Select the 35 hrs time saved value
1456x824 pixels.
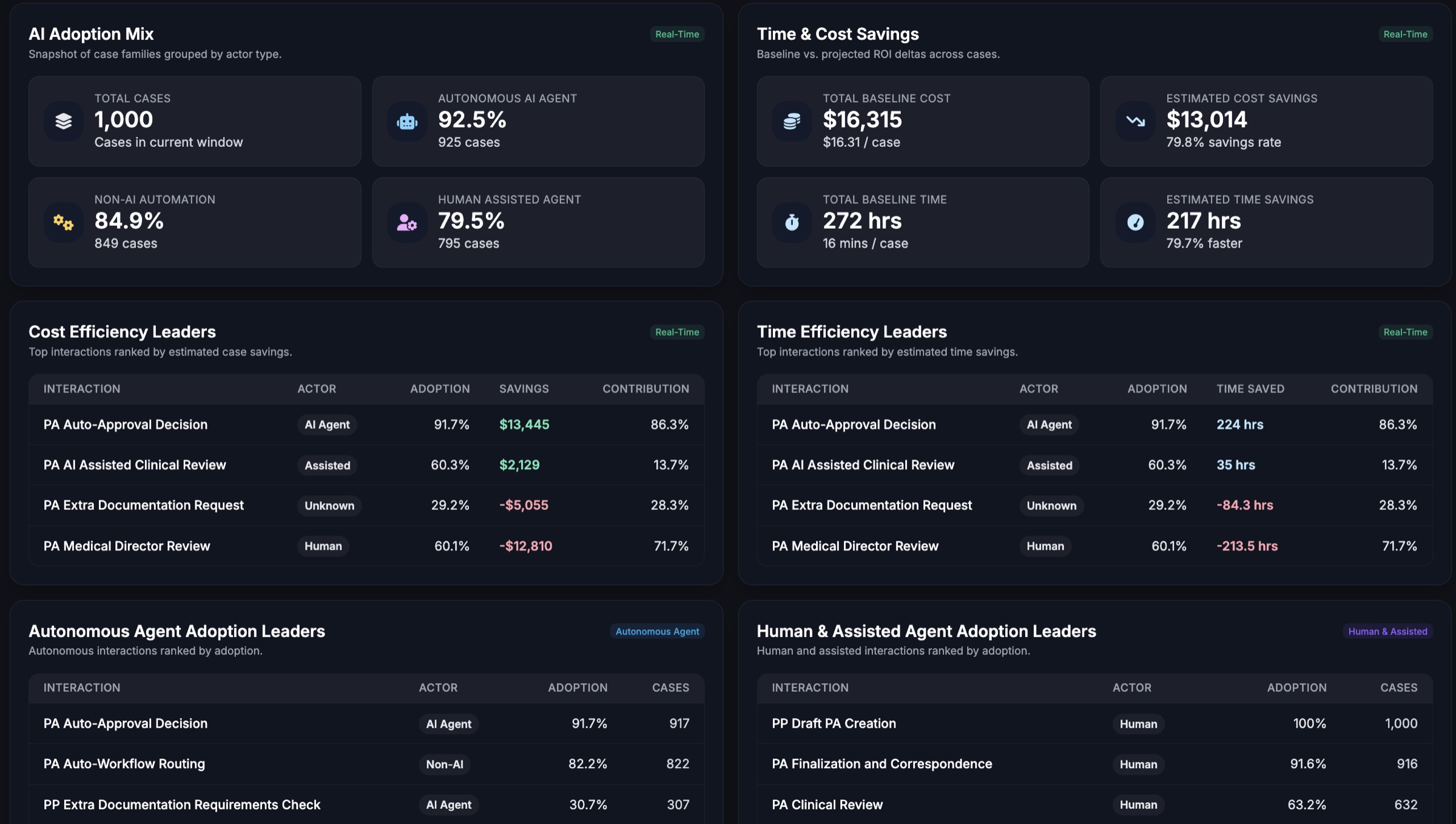[1236, 465]
